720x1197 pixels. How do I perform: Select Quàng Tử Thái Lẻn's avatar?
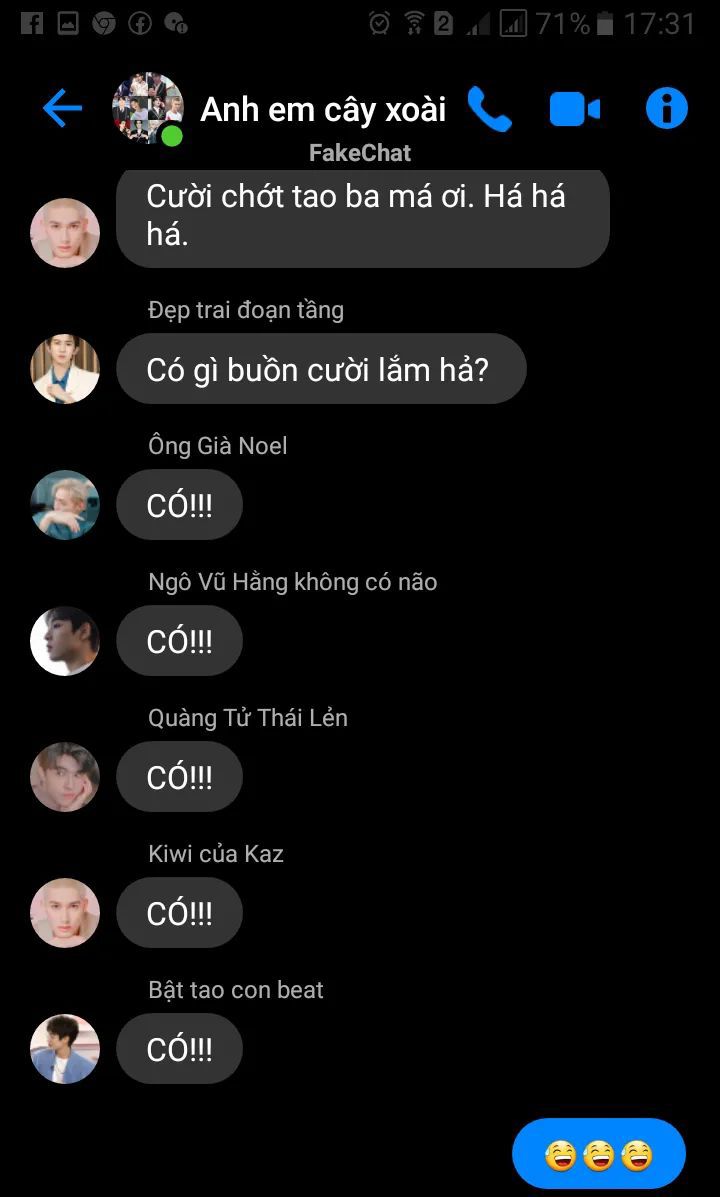click(x=65, y=776)
